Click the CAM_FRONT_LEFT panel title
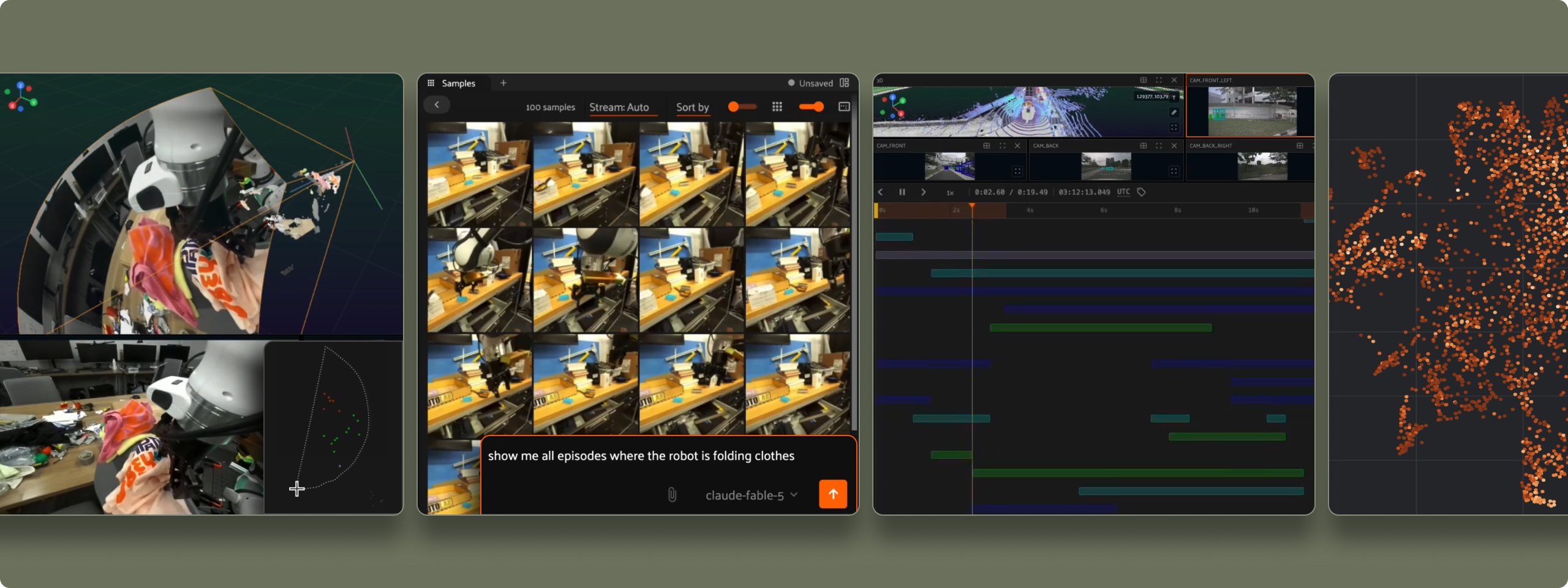 [x=1210, y=80]
